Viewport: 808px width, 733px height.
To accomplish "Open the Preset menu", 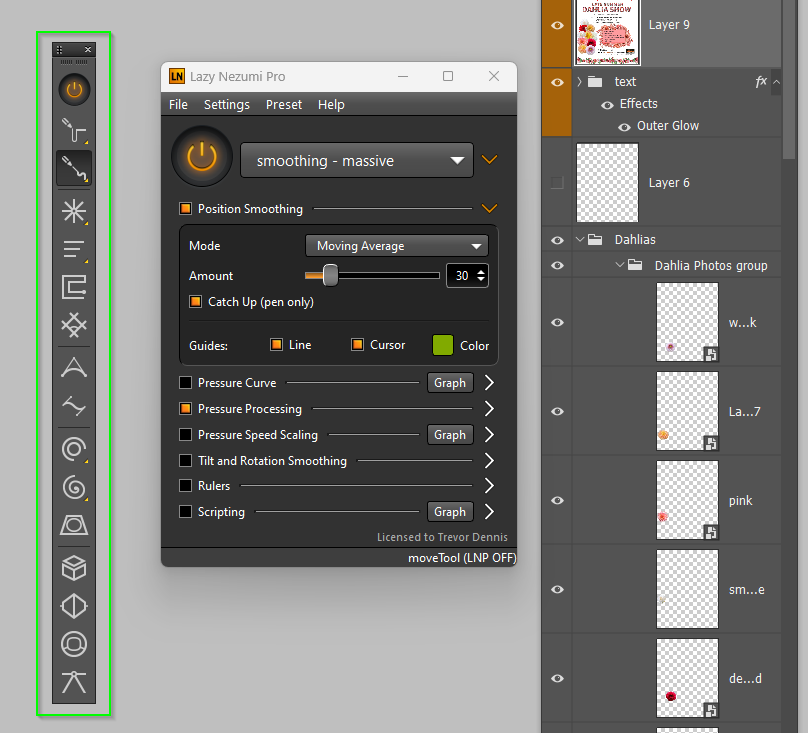I will coord(284,104).
